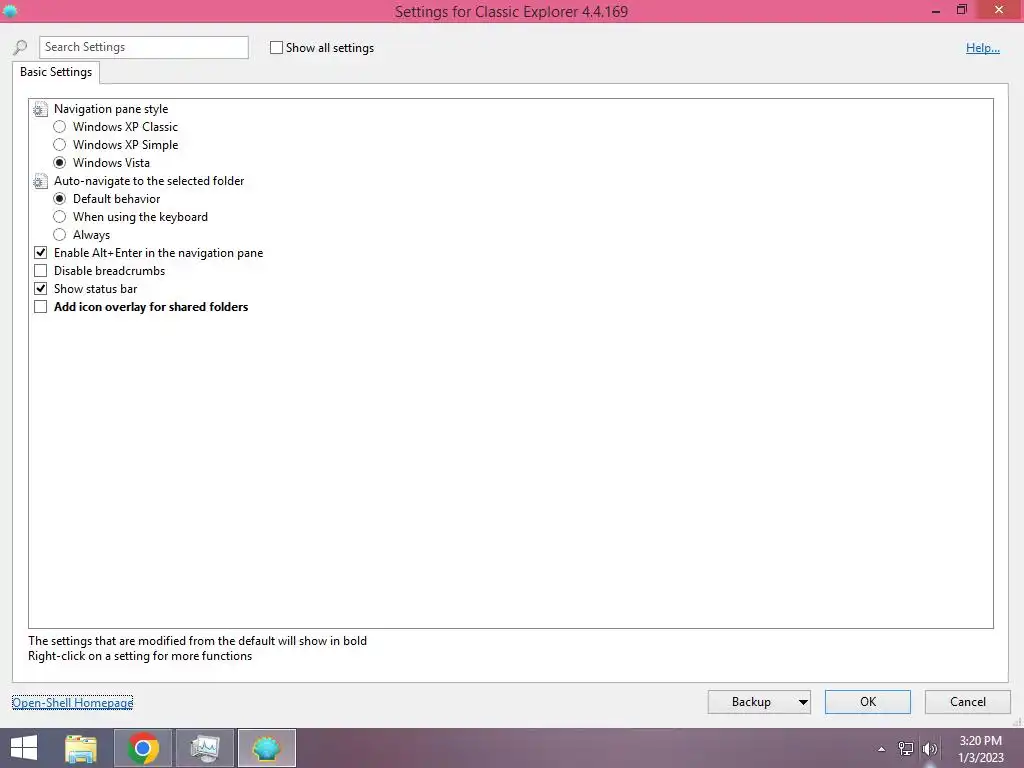
Task: Check Add icon overlay for shared folders
Action: click(x=40, y=307)
